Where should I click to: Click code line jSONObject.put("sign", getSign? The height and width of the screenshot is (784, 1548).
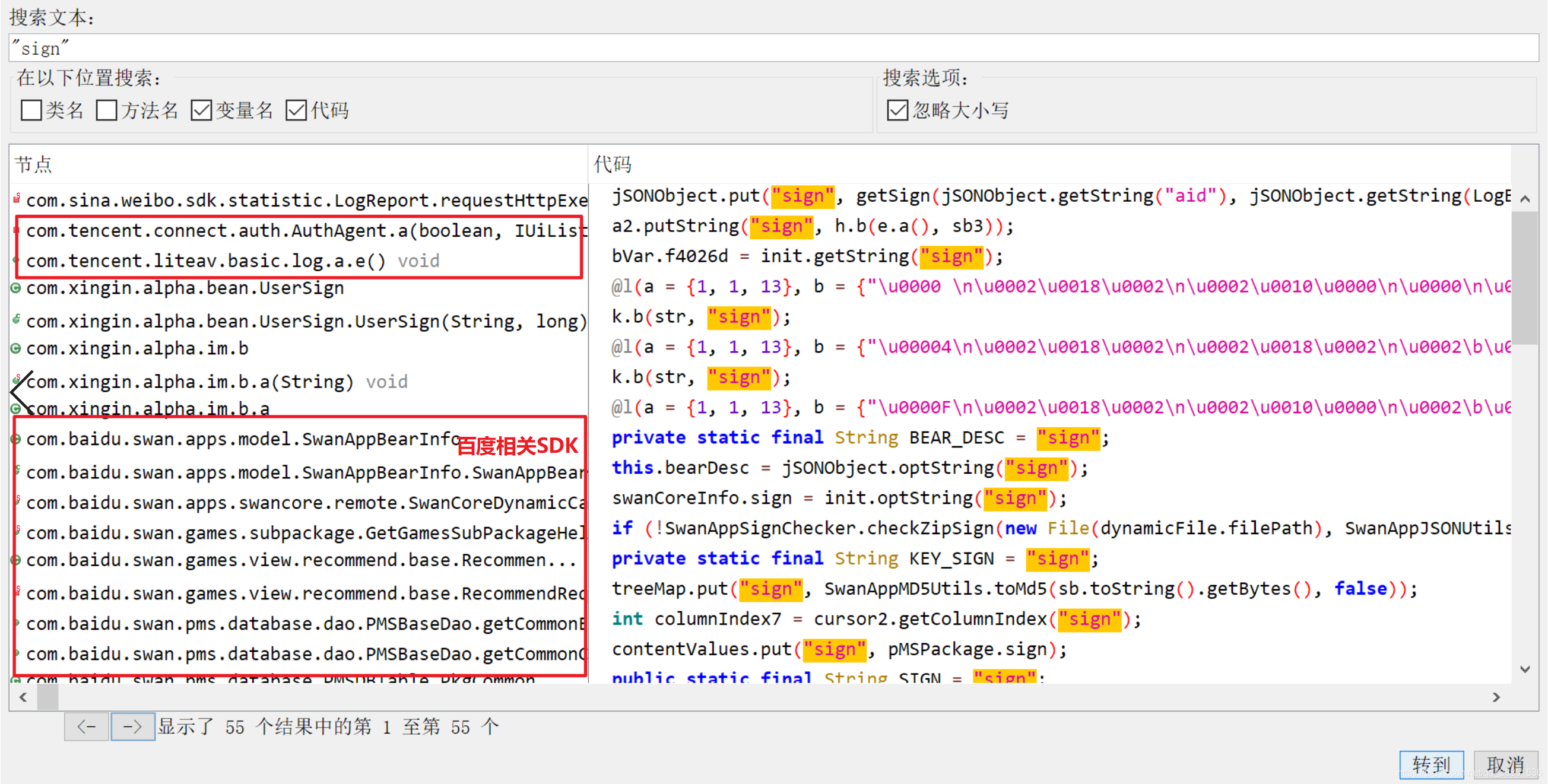tap(1061, 196)
